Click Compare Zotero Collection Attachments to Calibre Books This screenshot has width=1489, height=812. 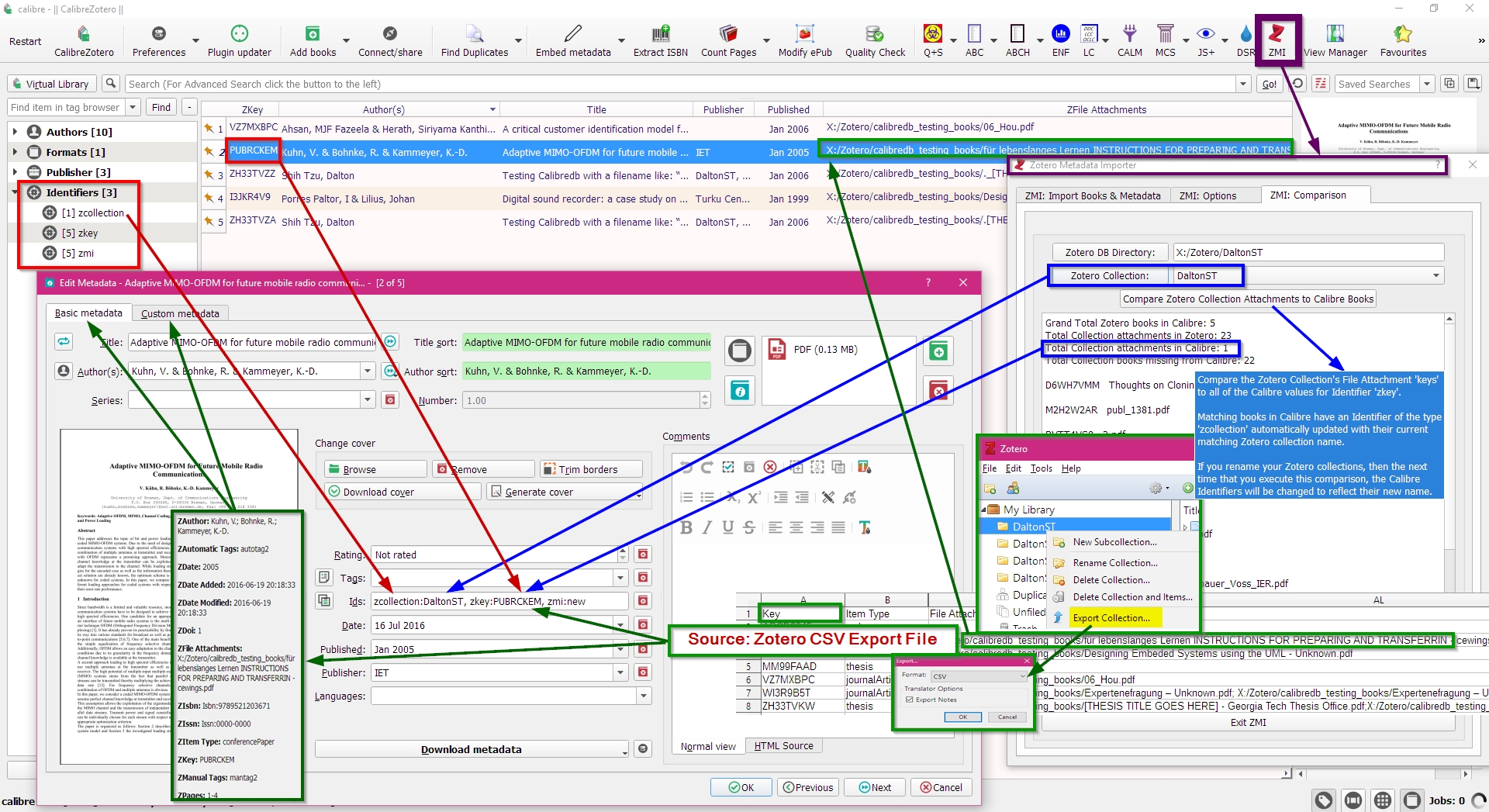[1248, 299]
